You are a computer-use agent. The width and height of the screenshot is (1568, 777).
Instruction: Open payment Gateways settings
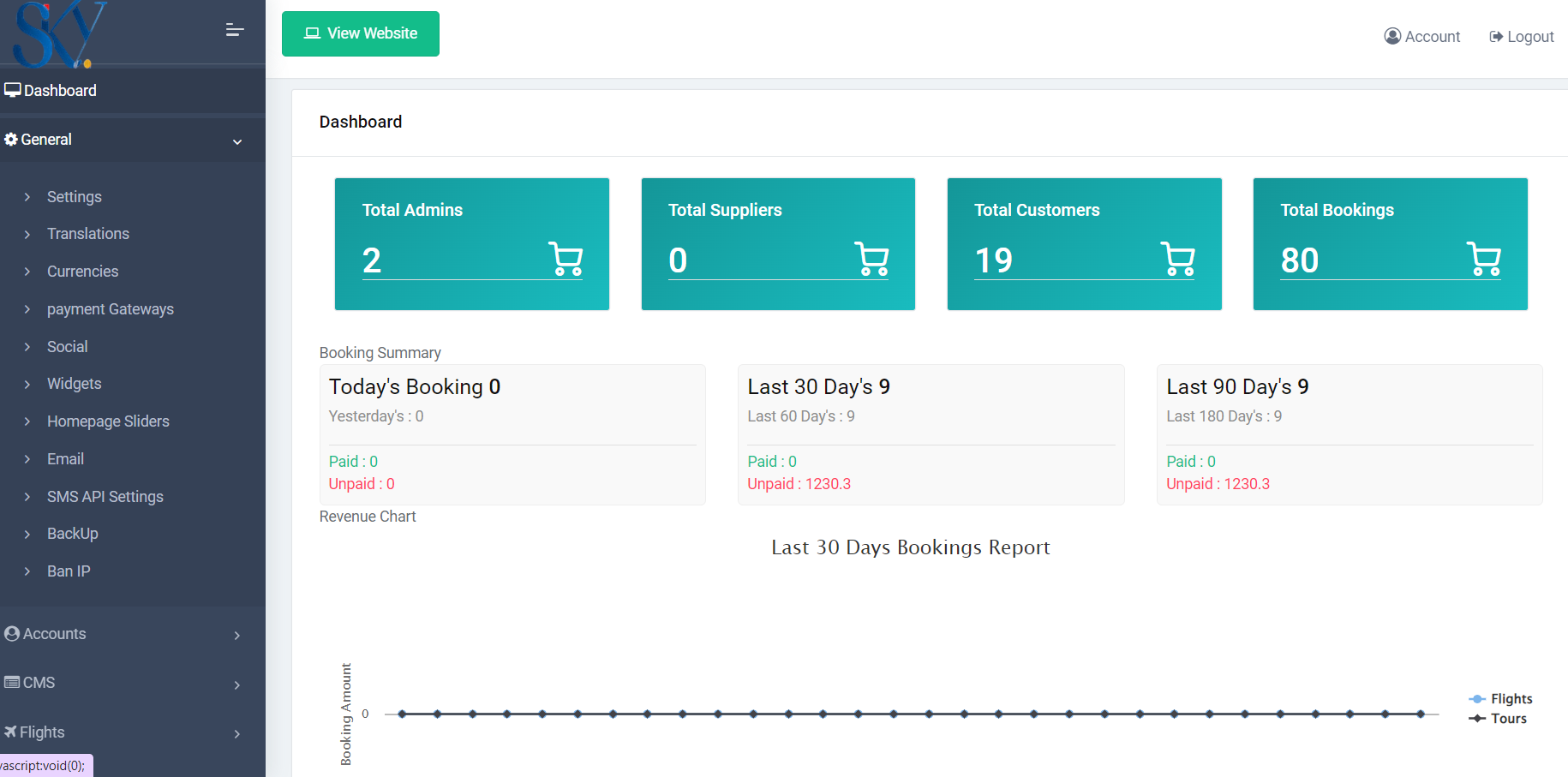point(110,309)
